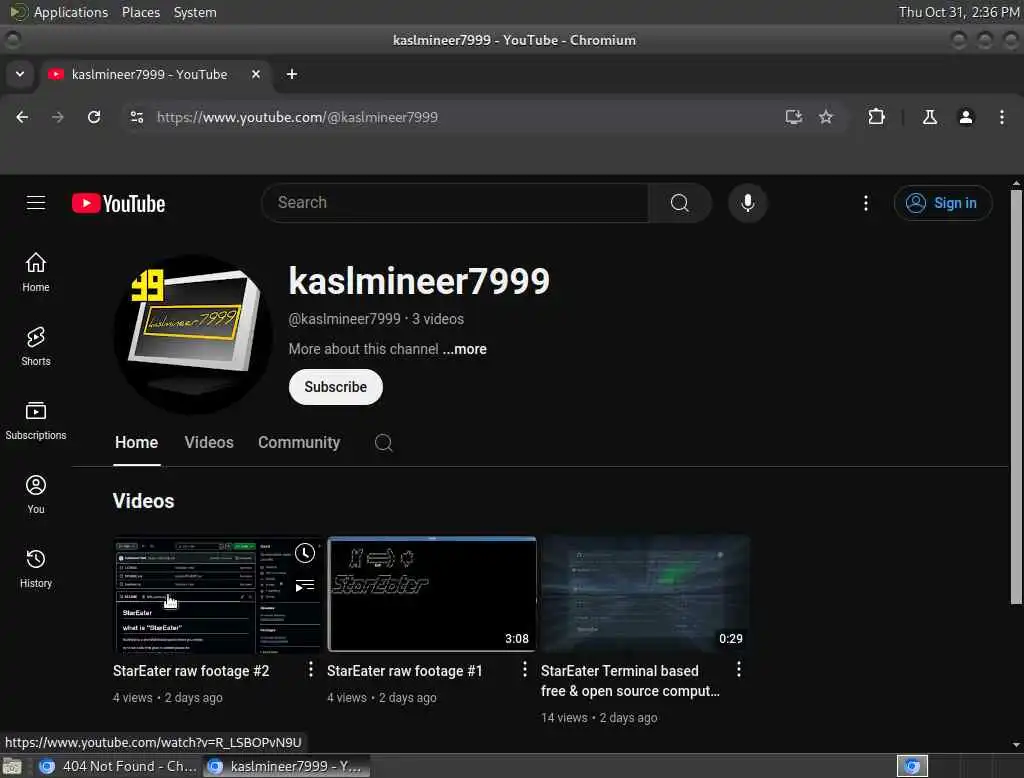
Task: Open StarEater raw footage #1 title link
Action: click(404, 671)
